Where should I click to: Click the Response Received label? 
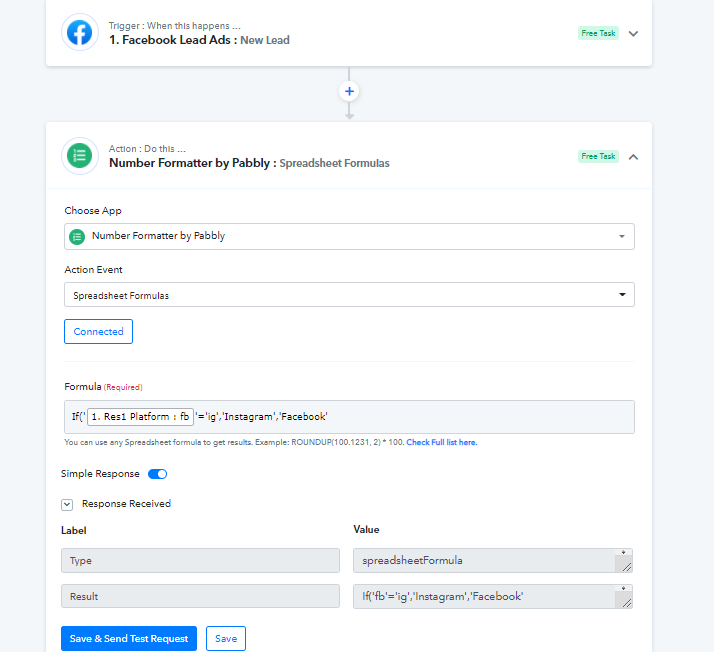126,504
